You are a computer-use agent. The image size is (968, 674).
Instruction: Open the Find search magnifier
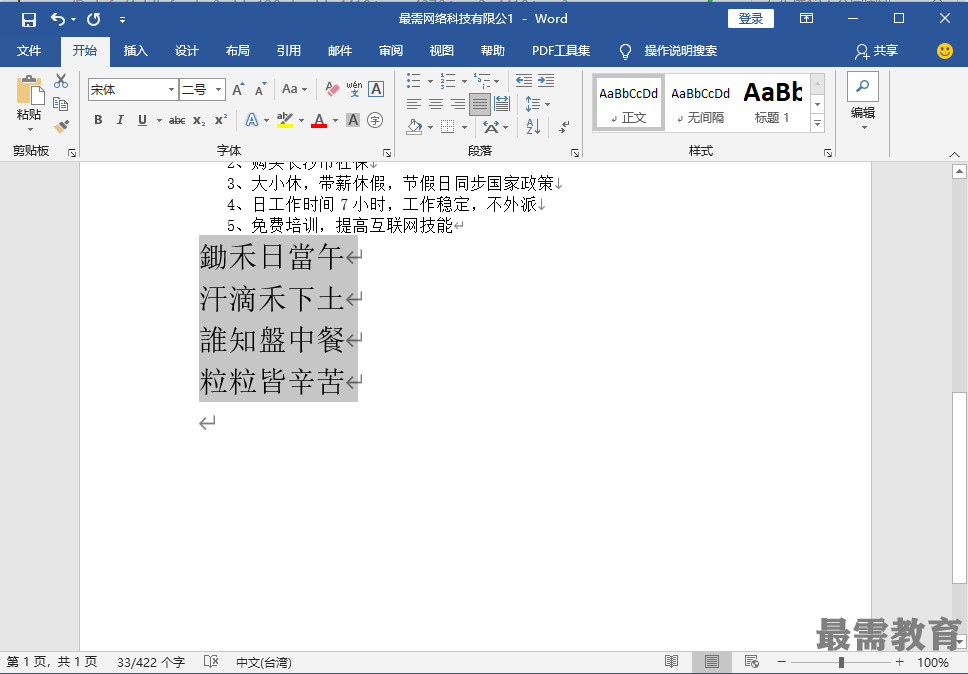(862, 86)
